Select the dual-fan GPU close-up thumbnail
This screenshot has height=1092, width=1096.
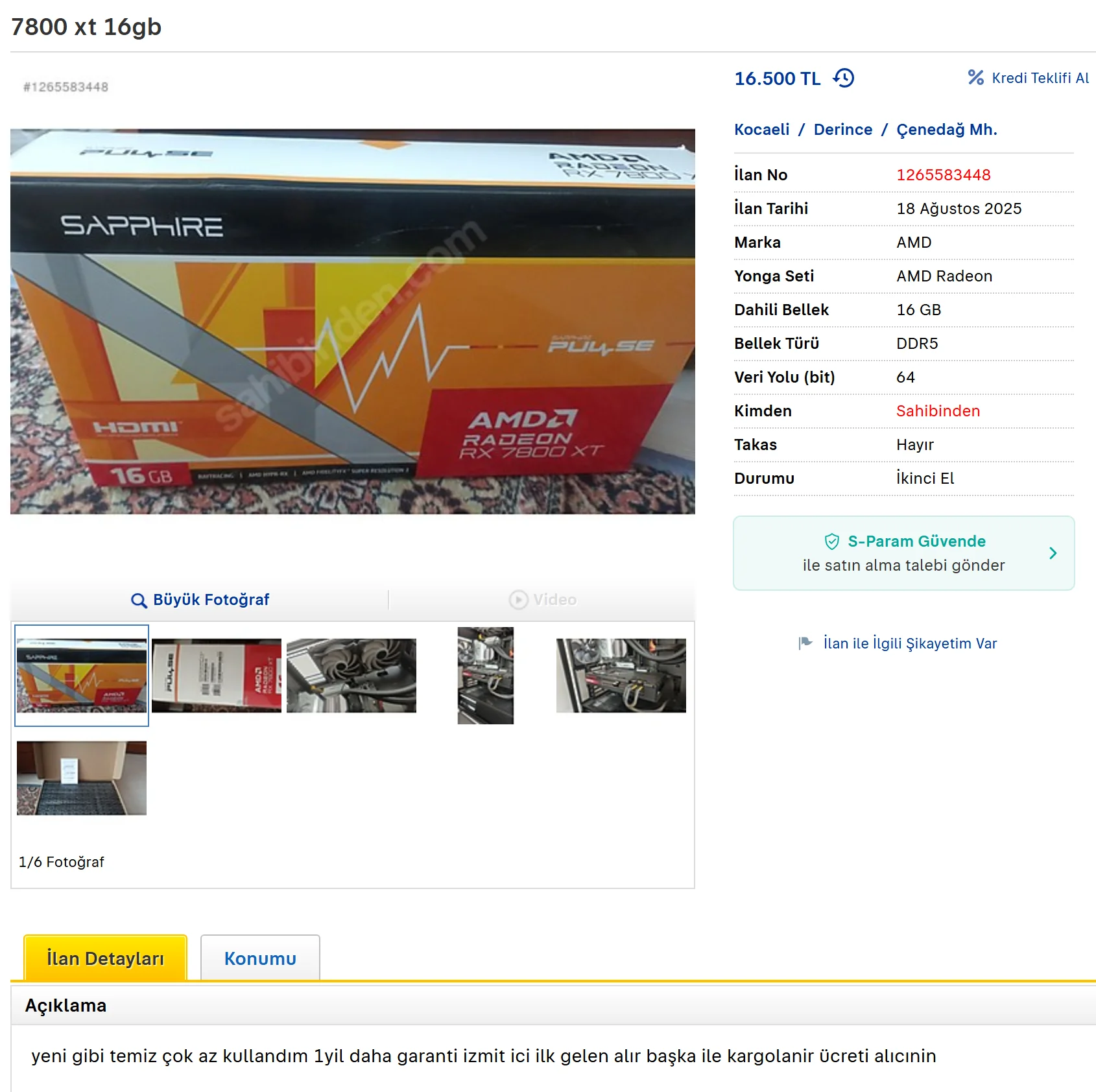point(351,676)
